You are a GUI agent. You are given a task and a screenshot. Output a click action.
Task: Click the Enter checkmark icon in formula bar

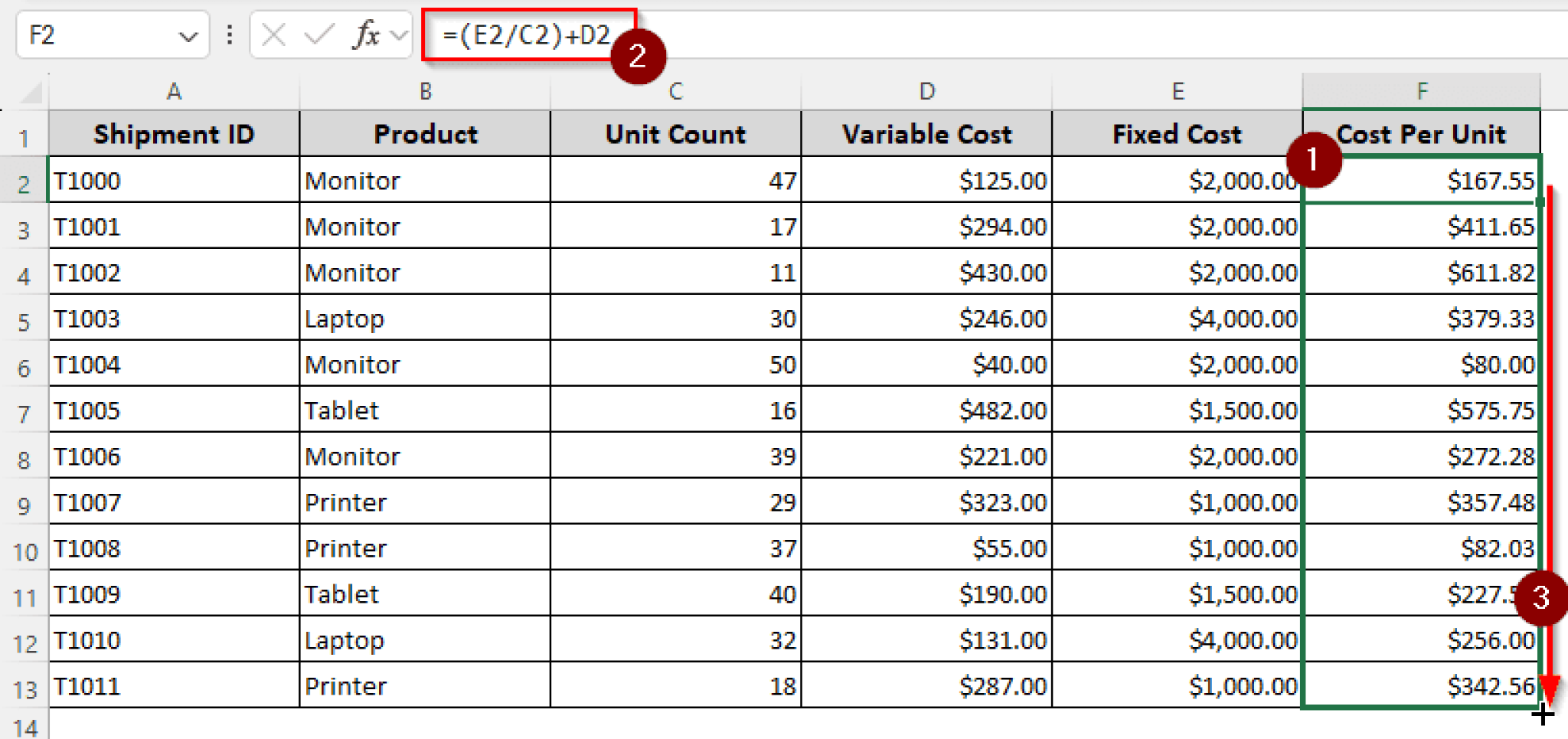[318, 35]
